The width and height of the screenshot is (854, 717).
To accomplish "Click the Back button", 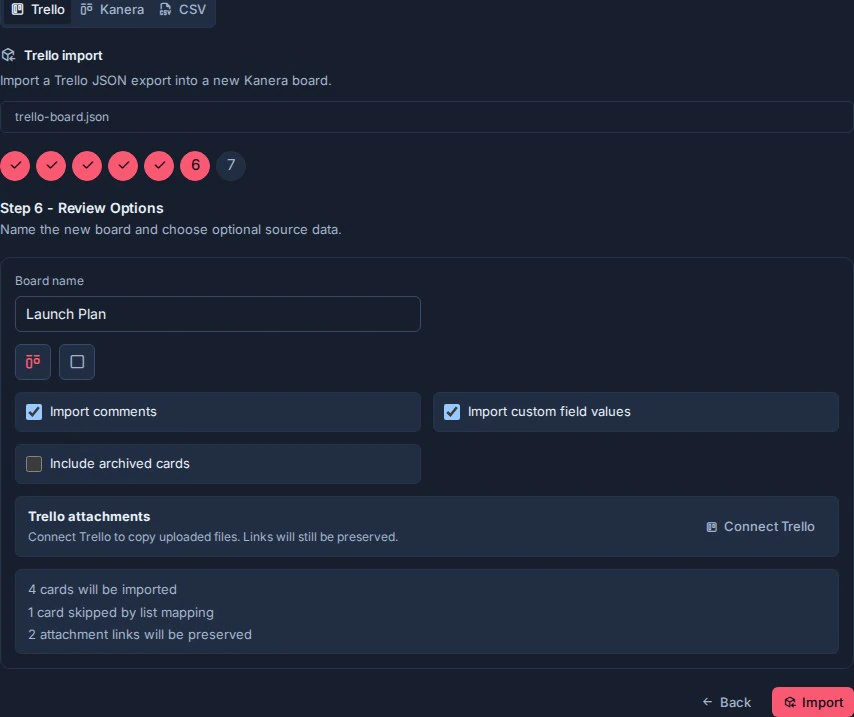I will coord(727,702).
